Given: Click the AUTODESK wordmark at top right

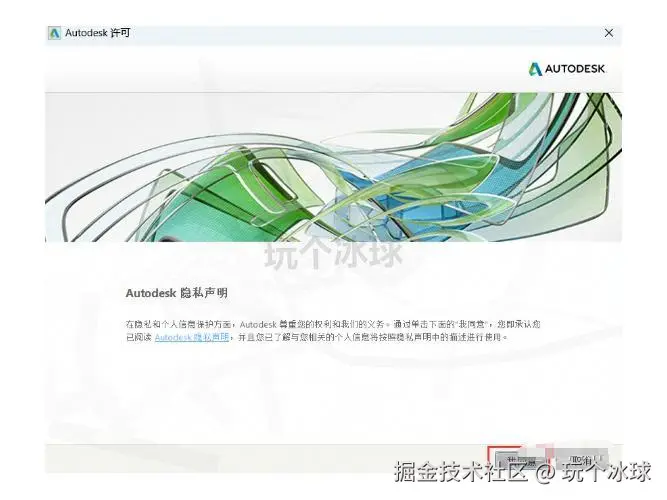Looking at the screenshot, I should pos(575,69).
